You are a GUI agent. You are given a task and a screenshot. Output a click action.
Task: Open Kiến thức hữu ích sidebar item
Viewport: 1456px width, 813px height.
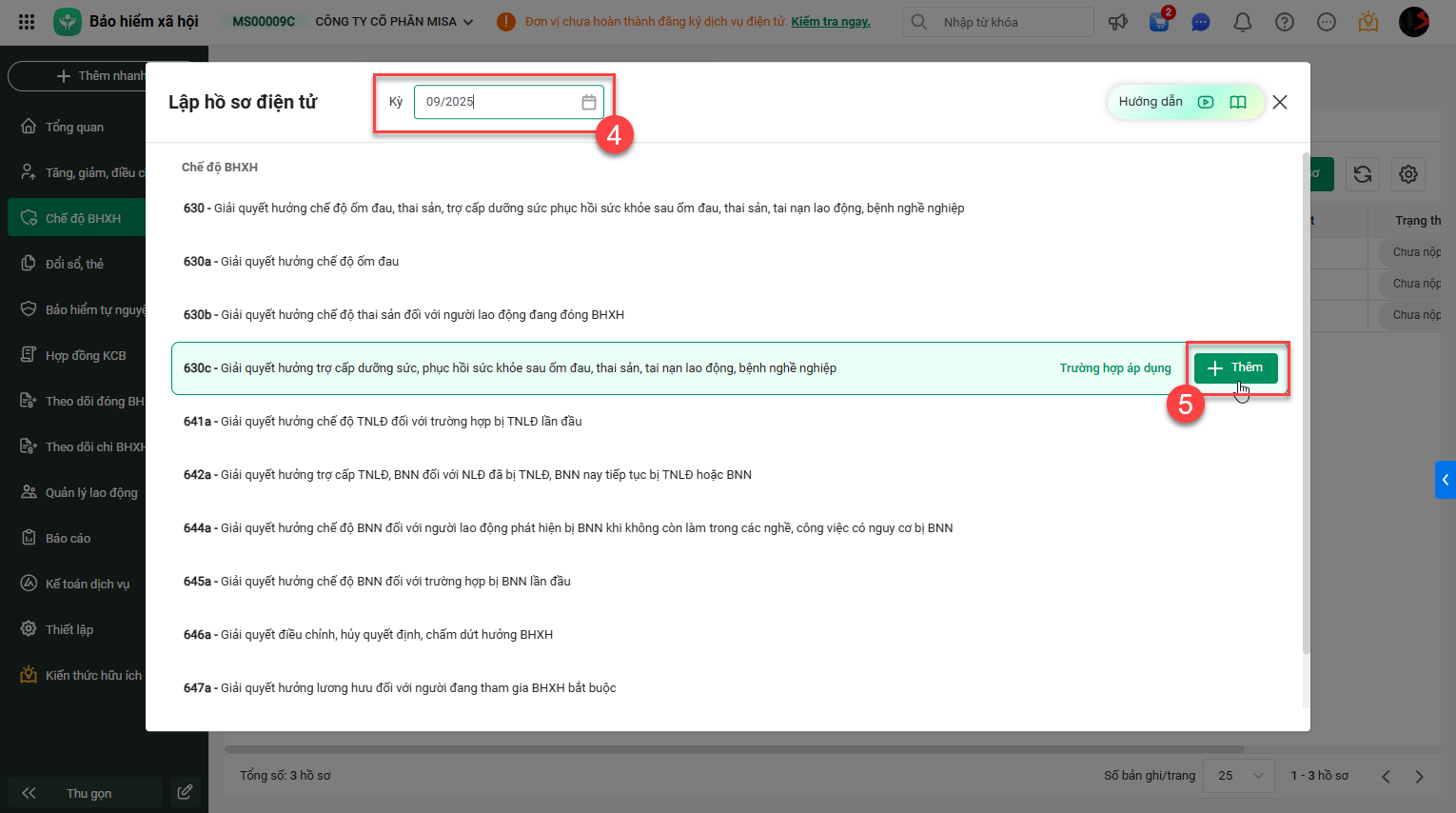click(76, 675)
